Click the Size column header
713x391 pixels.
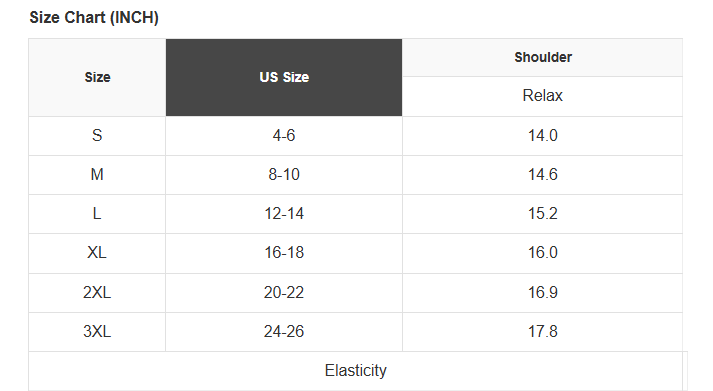tap(97, 77)
